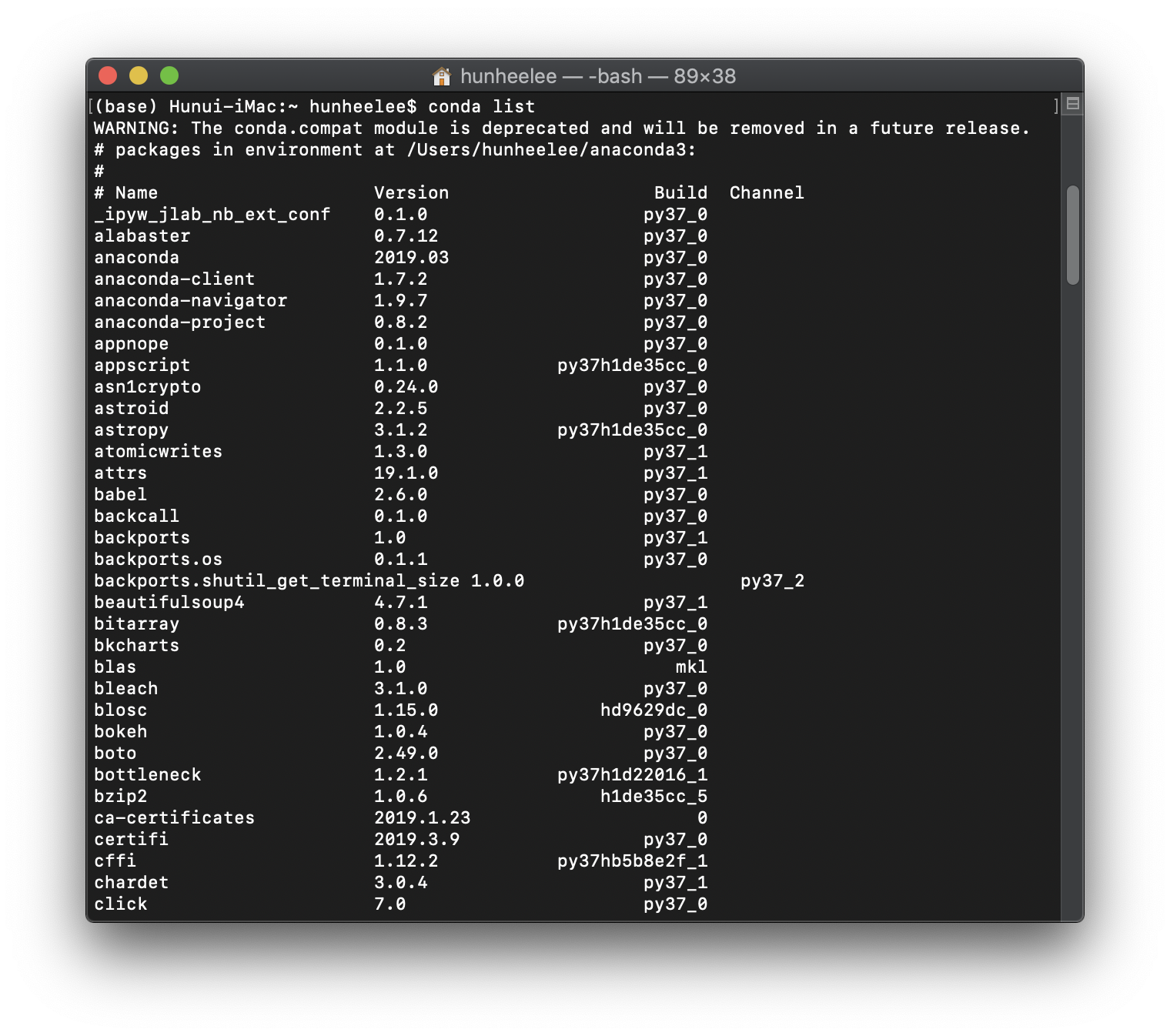Click the 'anaconda-navigator' package name
The image size is (1170, 1036).
tap(191, 300)
